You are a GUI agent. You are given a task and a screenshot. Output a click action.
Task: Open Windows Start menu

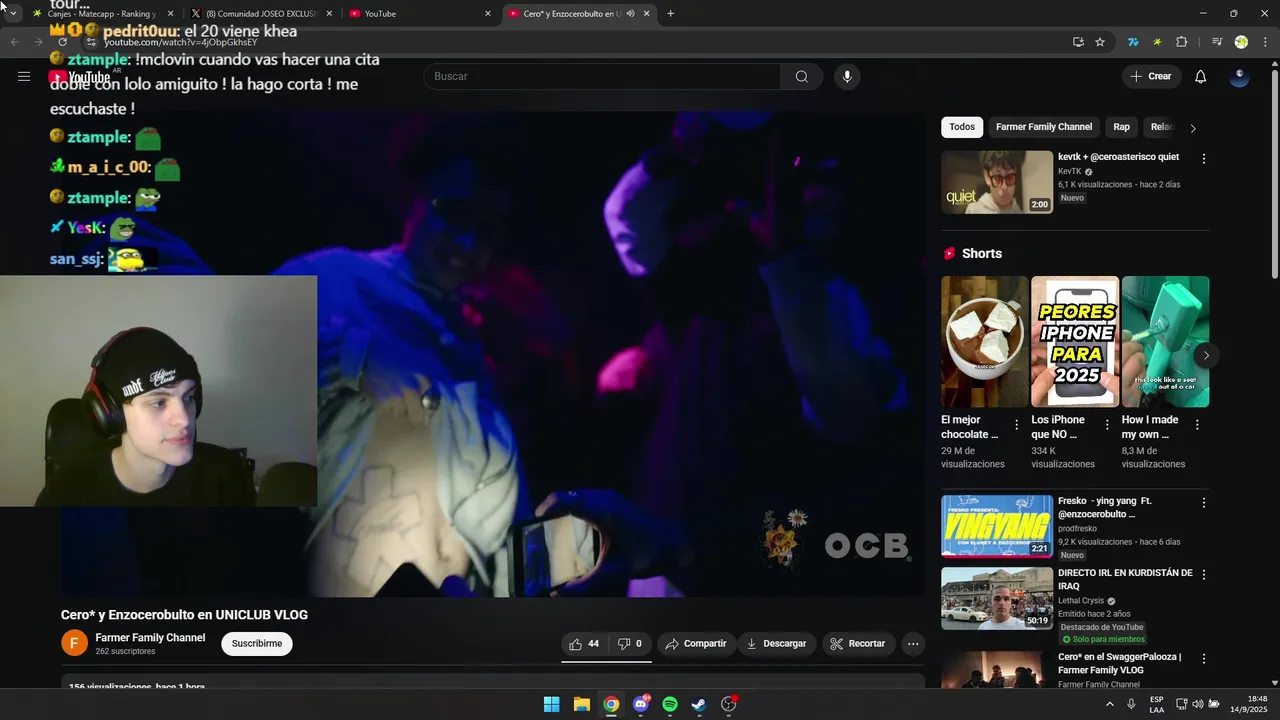point(551,704)
